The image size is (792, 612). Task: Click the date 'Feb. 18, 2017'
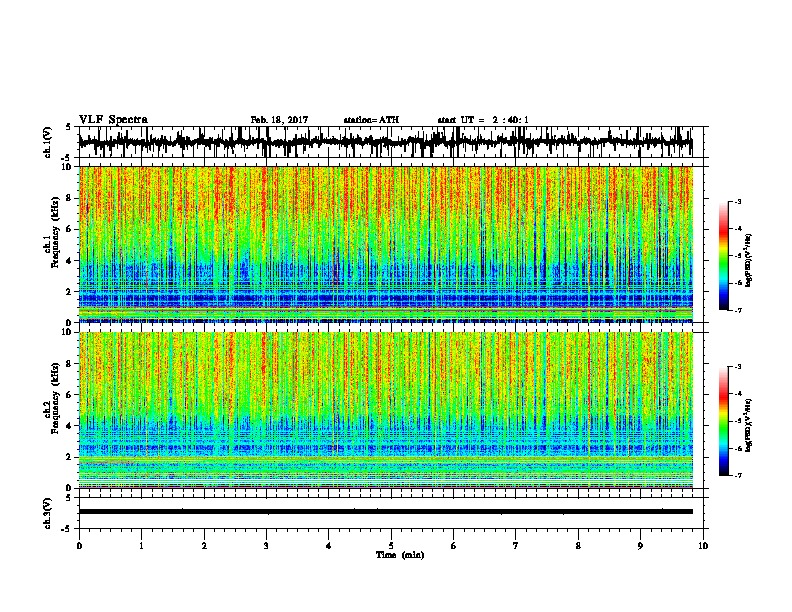(x=279, y=120)
